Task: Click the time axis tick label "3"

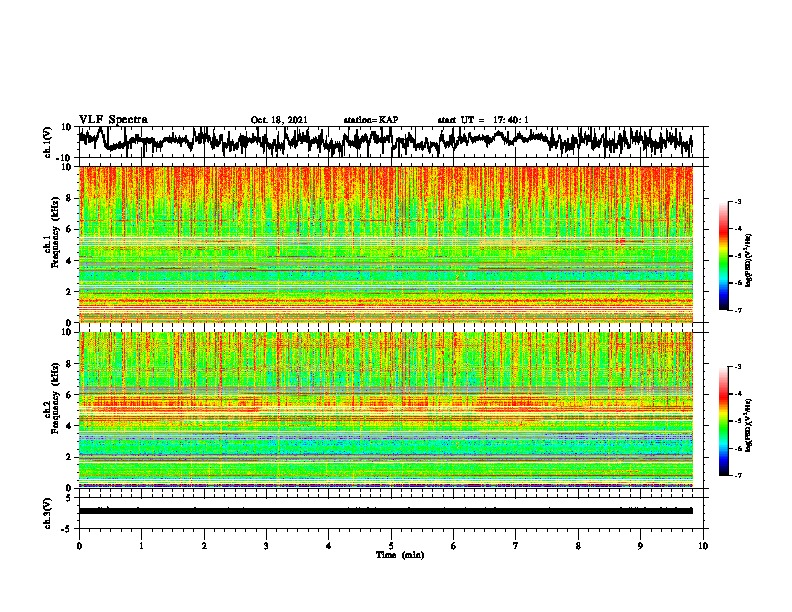Action: (266, 546)
